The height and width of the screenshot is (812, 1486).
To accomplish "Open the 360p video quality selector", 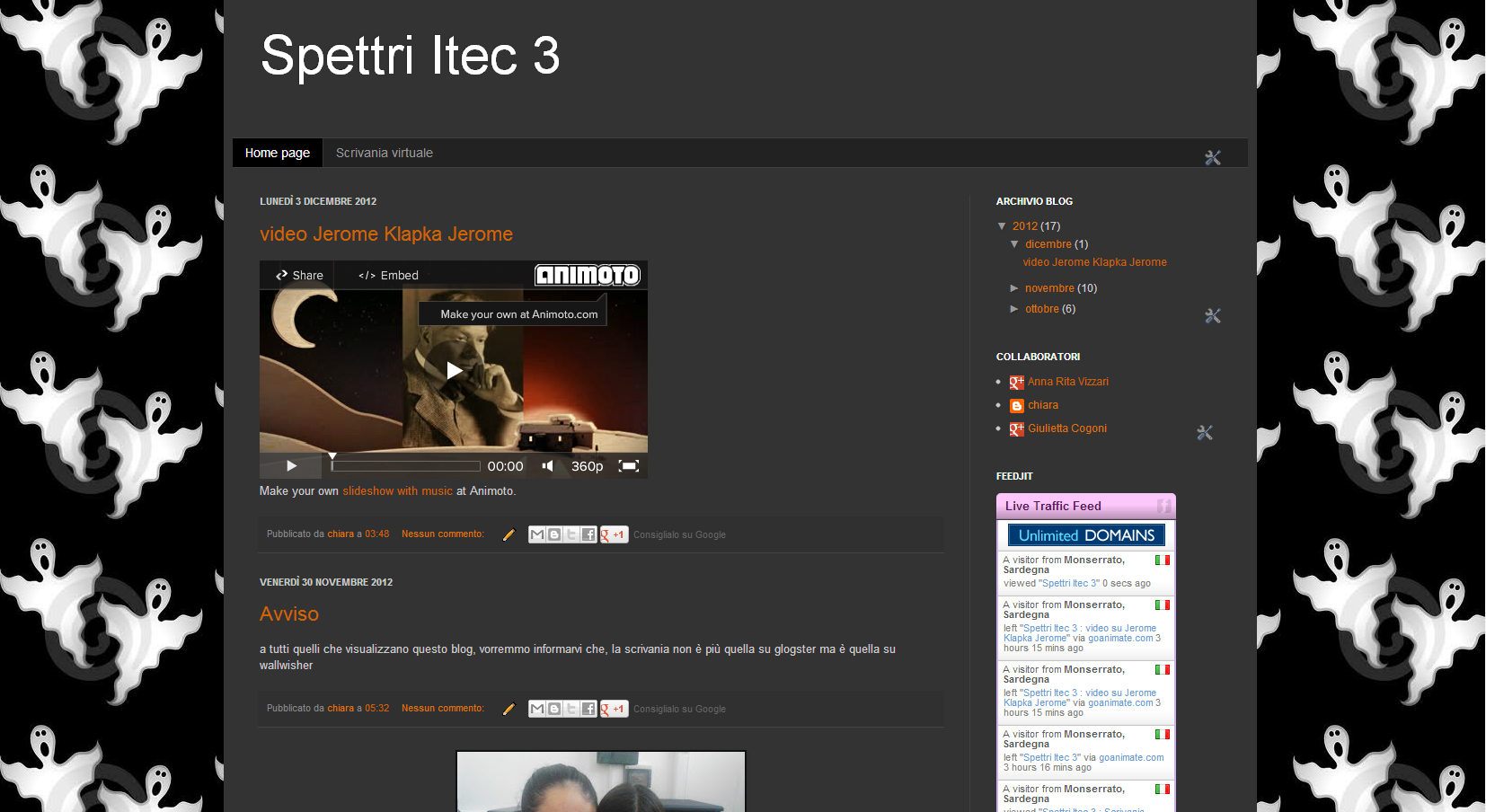I will click(587, 466).
